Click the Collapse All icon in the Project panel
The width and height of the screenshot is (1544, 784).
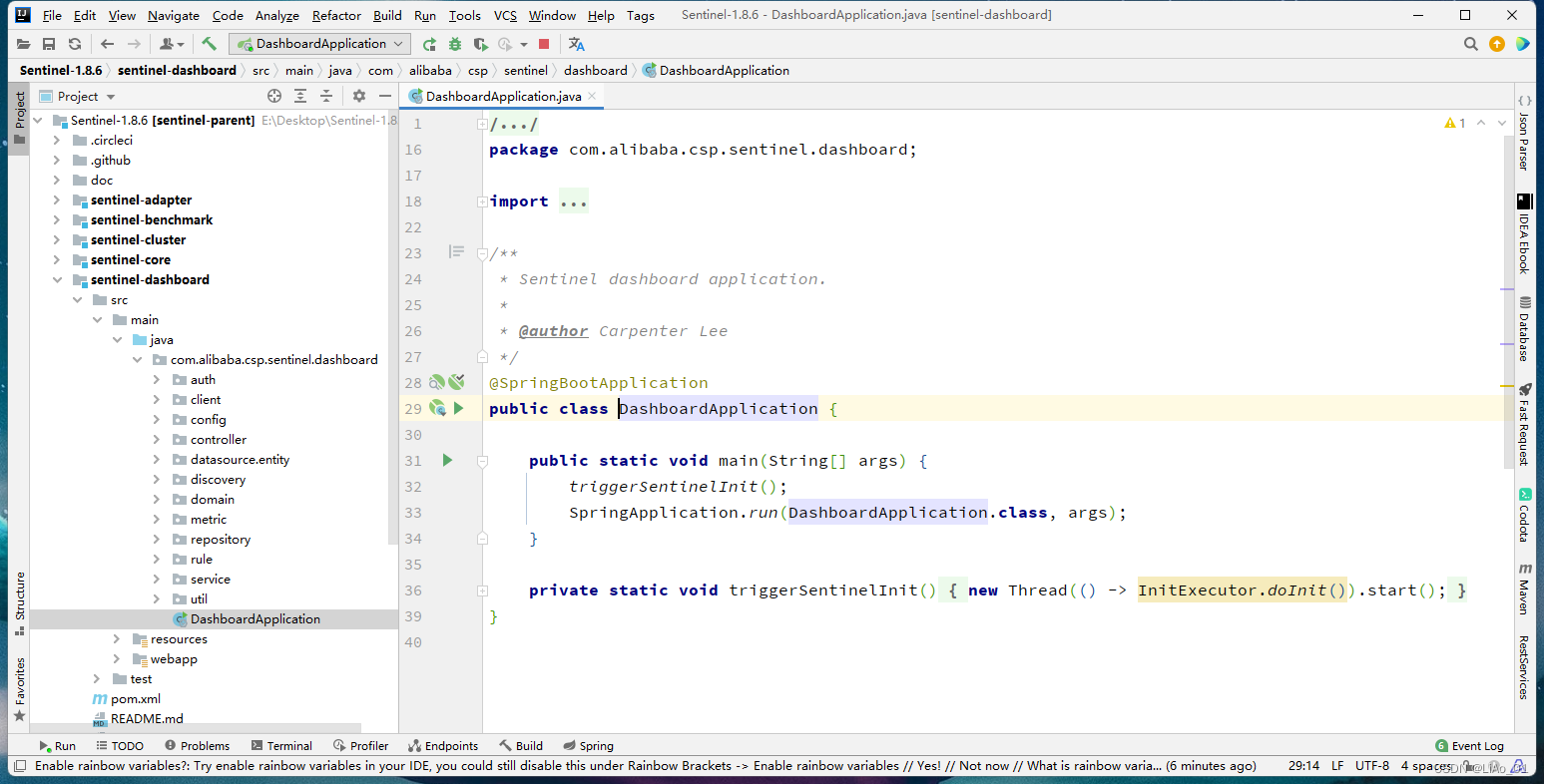click(x=326, y=96)
